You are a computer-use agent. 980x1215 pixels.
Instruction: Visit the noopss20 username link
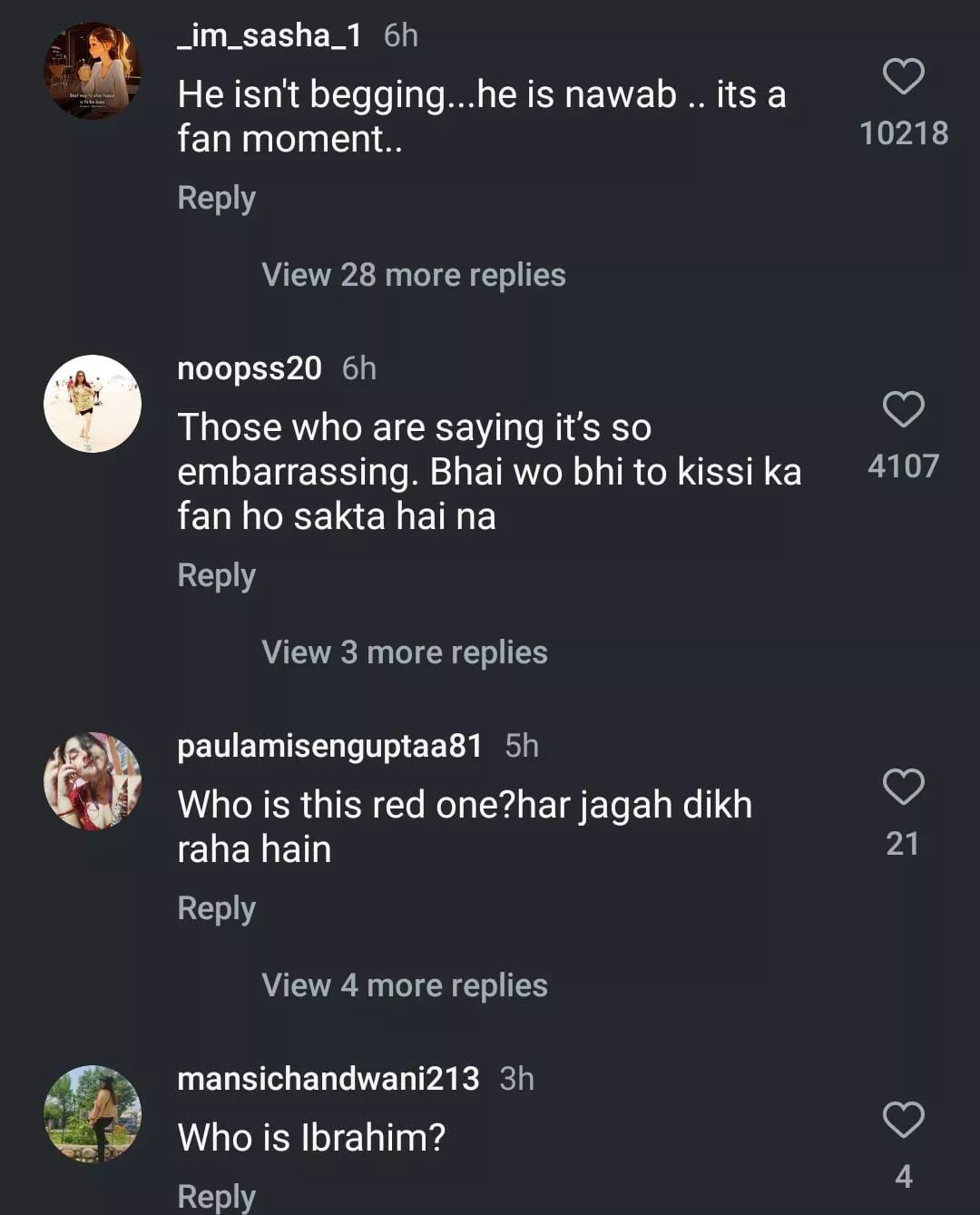(250, 368)
